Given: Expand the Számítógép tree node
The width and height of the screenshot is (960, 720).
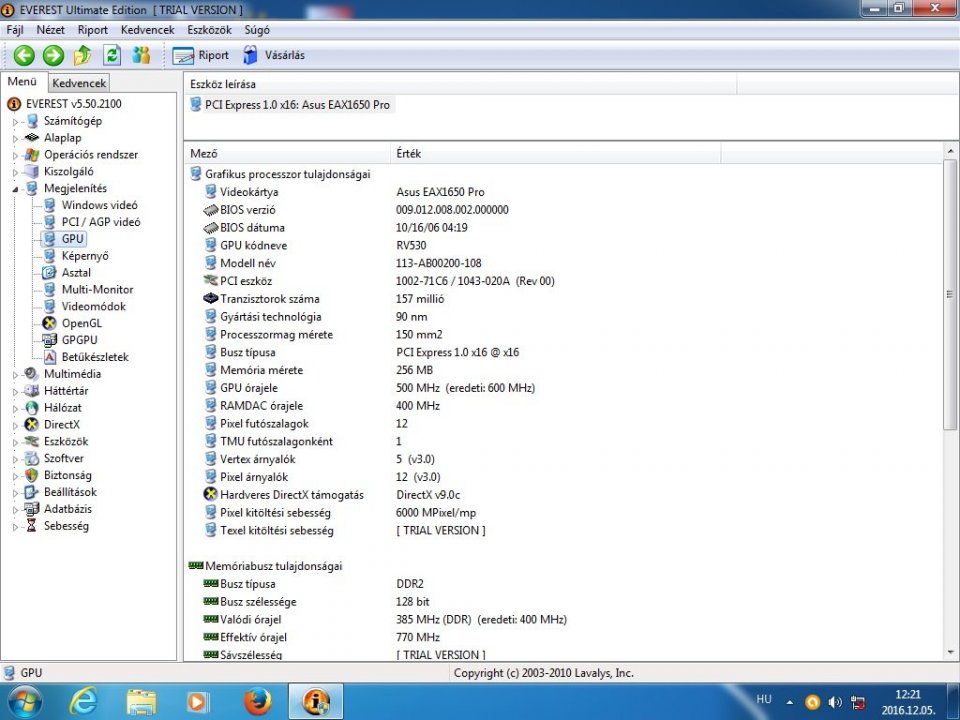Looking at the screenshot, I should tap(16, 122).
